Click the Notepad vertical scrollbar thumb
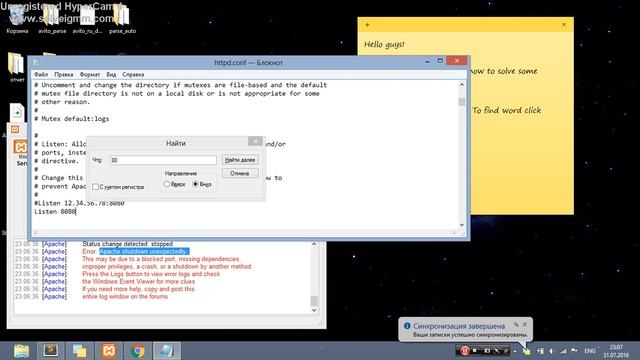The width and height of the screenshot is (640, 360). (x=462, y=101)
